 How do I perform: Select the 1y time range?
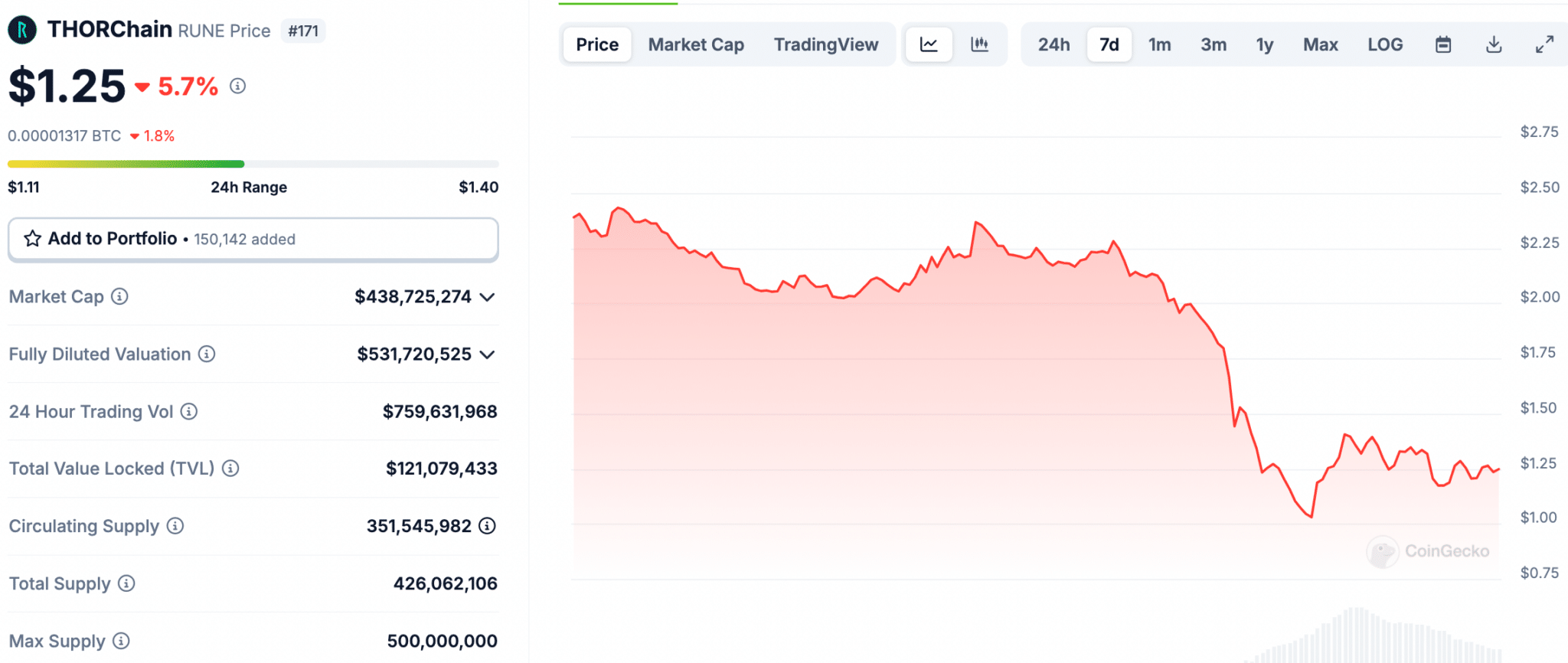[x=1264, y=44]
